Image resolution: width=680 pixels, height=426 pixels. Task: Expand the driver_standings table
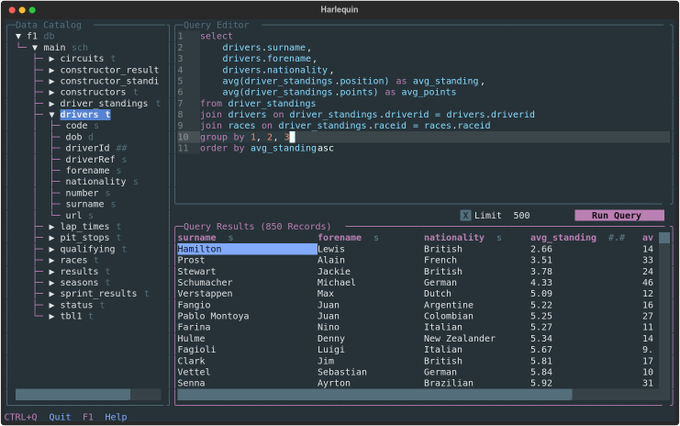click(x=52, y=104)
